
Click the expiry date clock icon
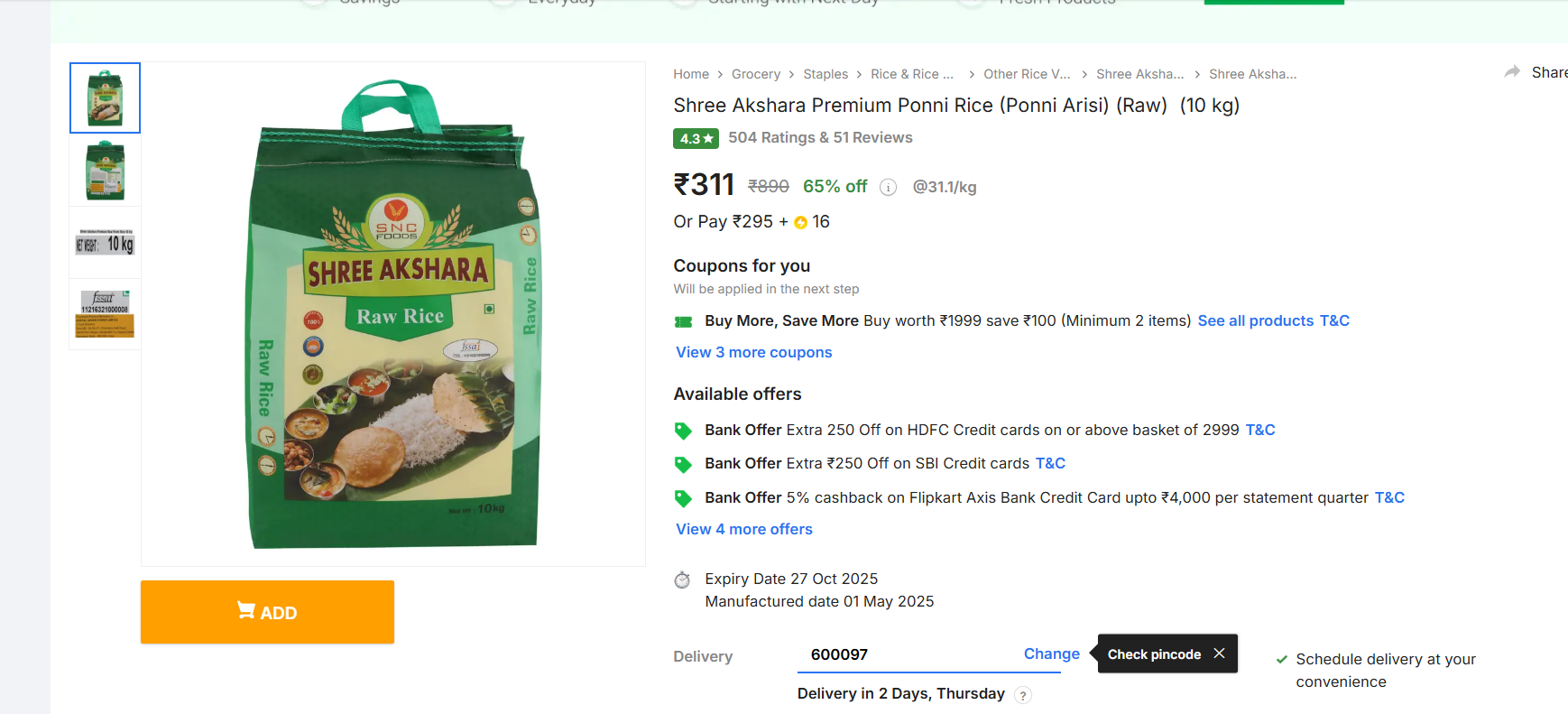click(x=683, y=580)
